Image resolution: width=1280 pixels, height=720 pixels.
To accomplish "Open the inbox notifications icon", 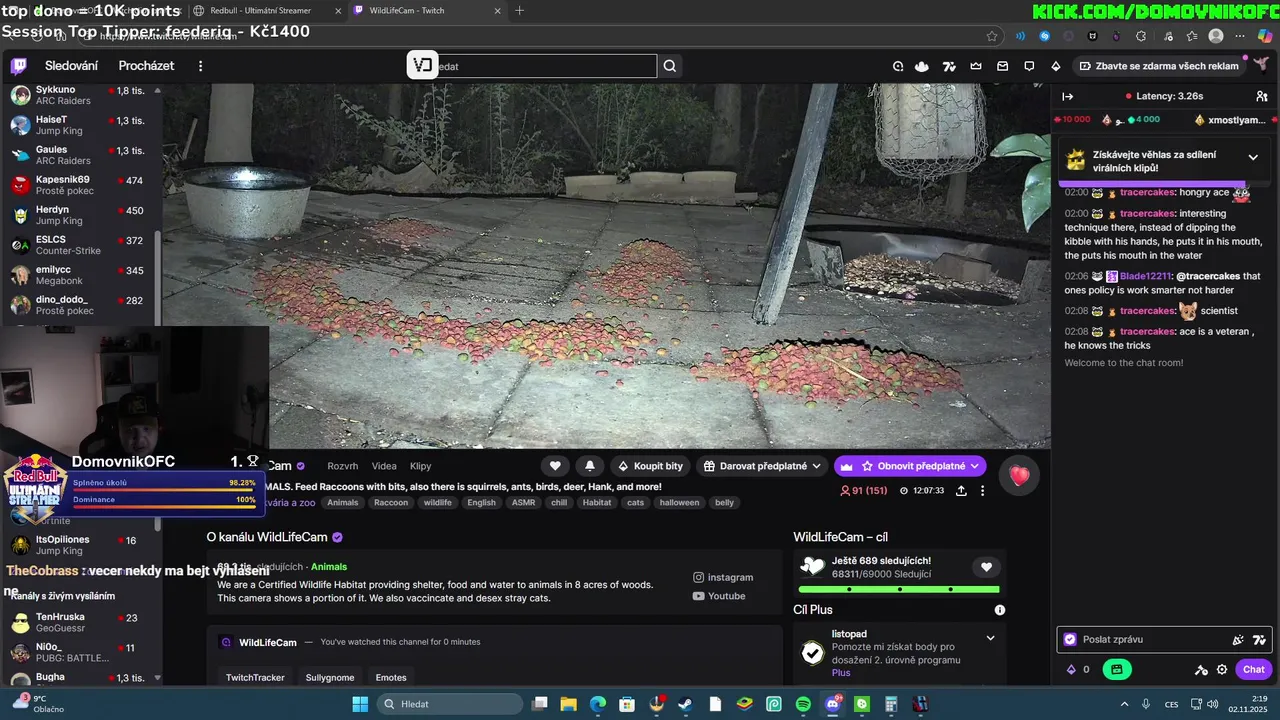I will (1002, 66).
